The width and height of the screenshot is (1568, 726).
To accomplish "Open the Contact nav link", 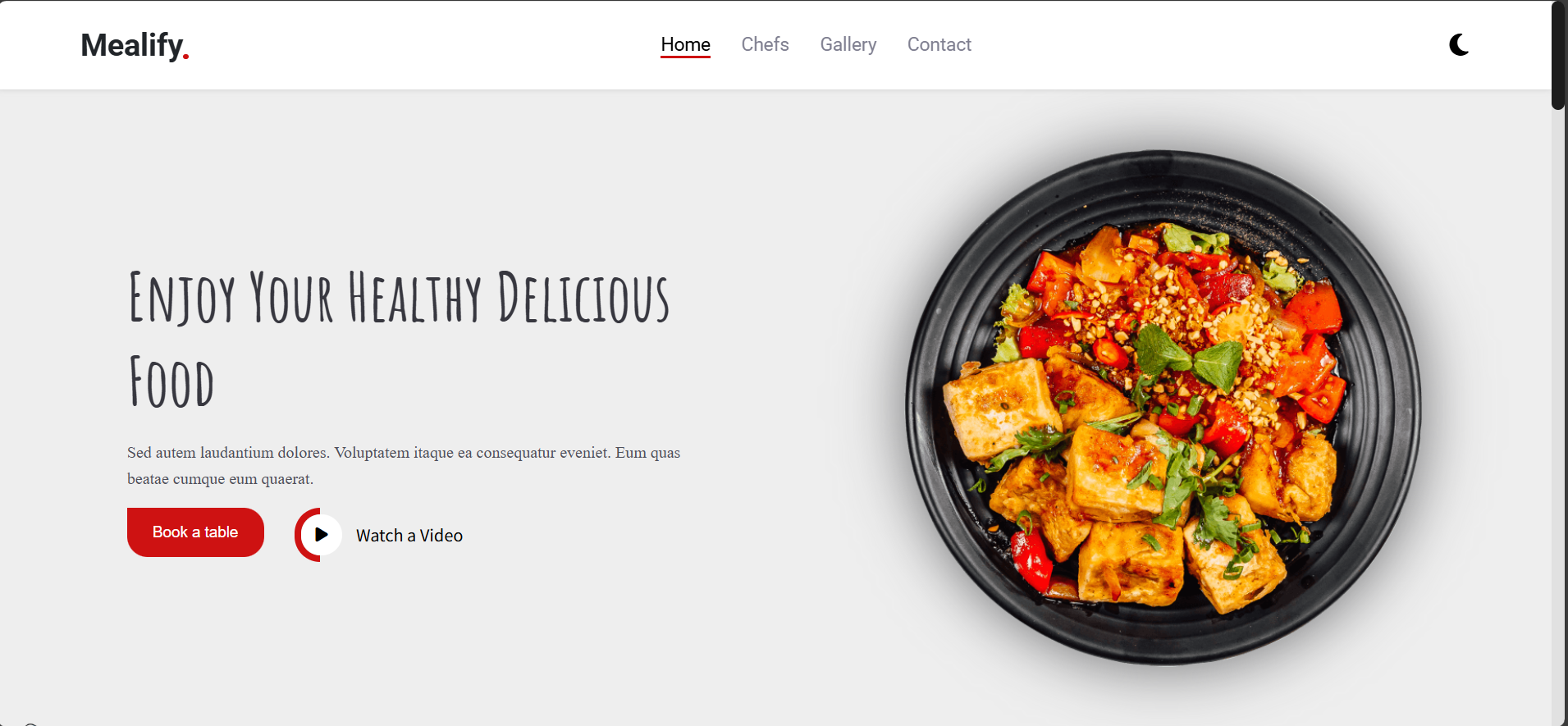I will [939, 44].
